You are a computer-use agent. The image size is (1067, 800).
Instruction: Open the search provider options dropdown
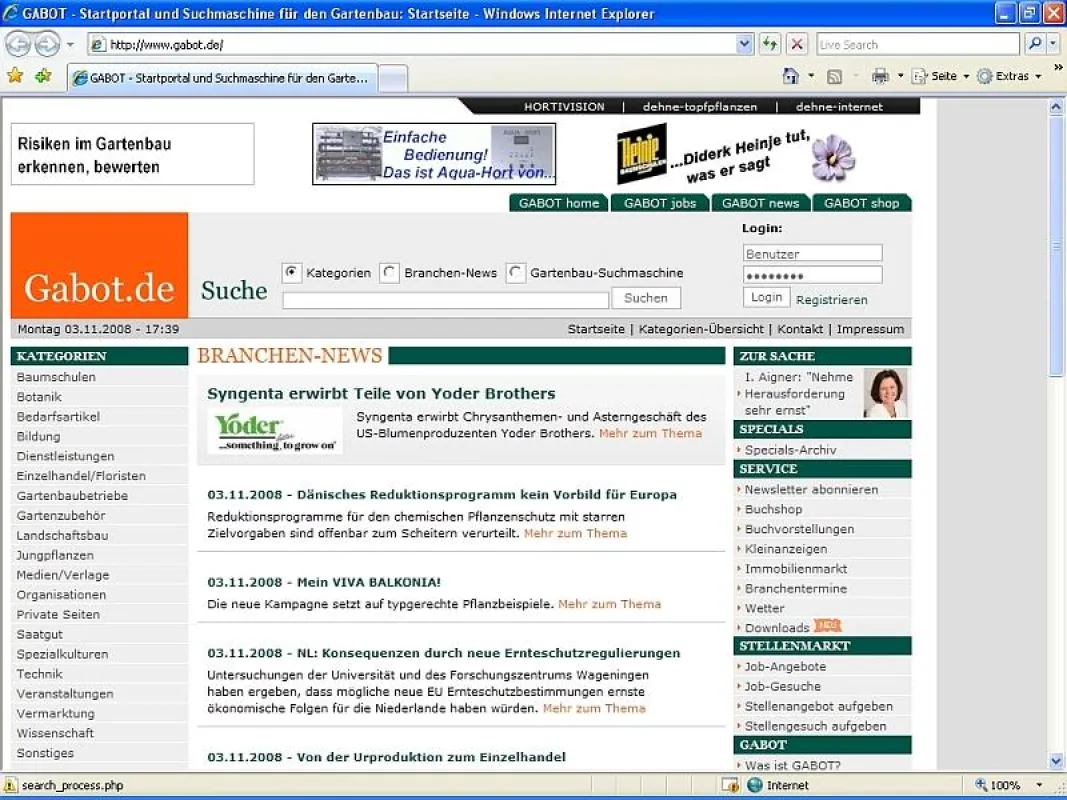point(1053,44)
